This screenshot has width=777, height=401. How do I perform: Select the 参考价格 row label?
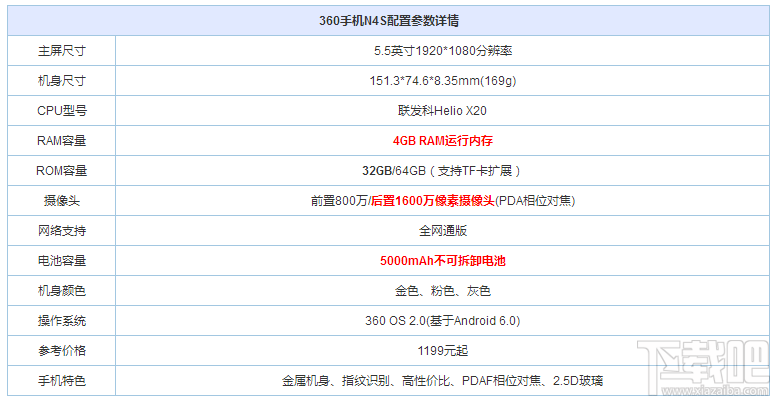(61, 351)
